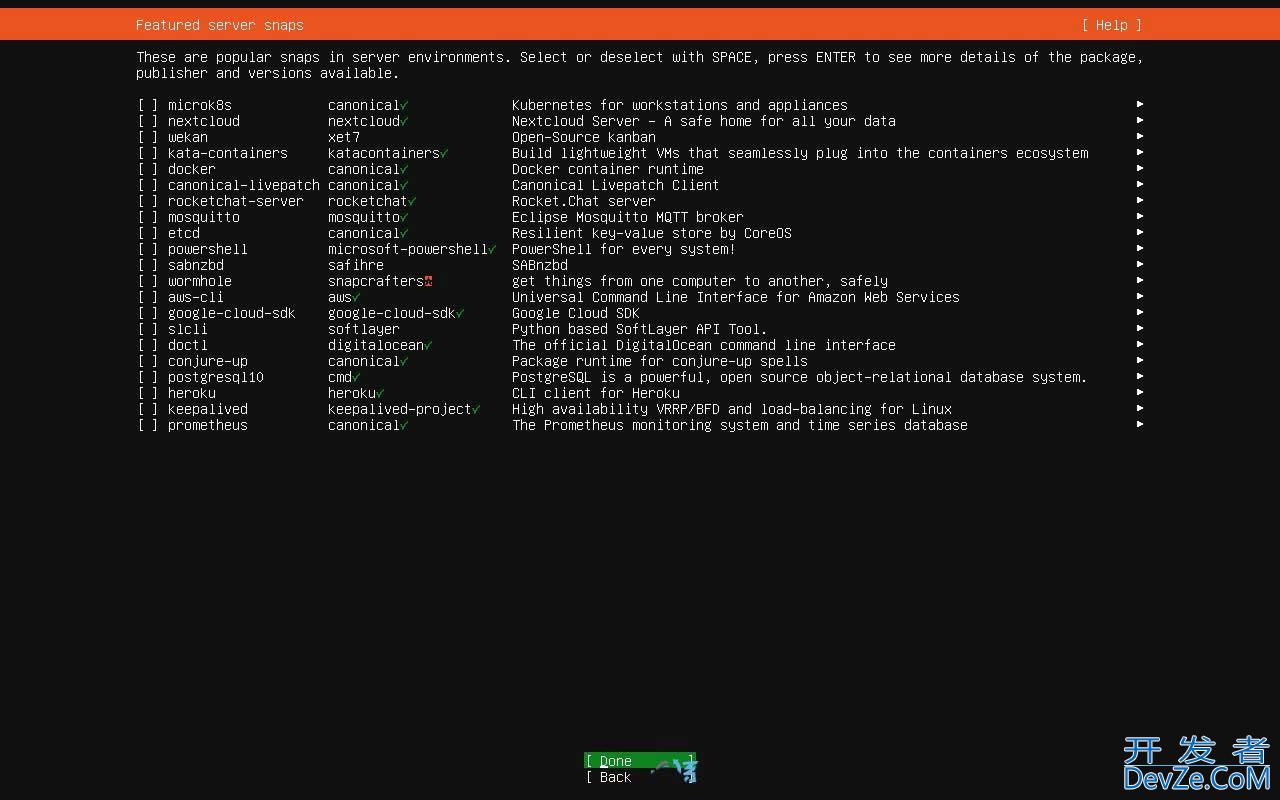Expand details arrow for nextcloud row
The height and width of the screenshot is (800, 1280).
1140,120
